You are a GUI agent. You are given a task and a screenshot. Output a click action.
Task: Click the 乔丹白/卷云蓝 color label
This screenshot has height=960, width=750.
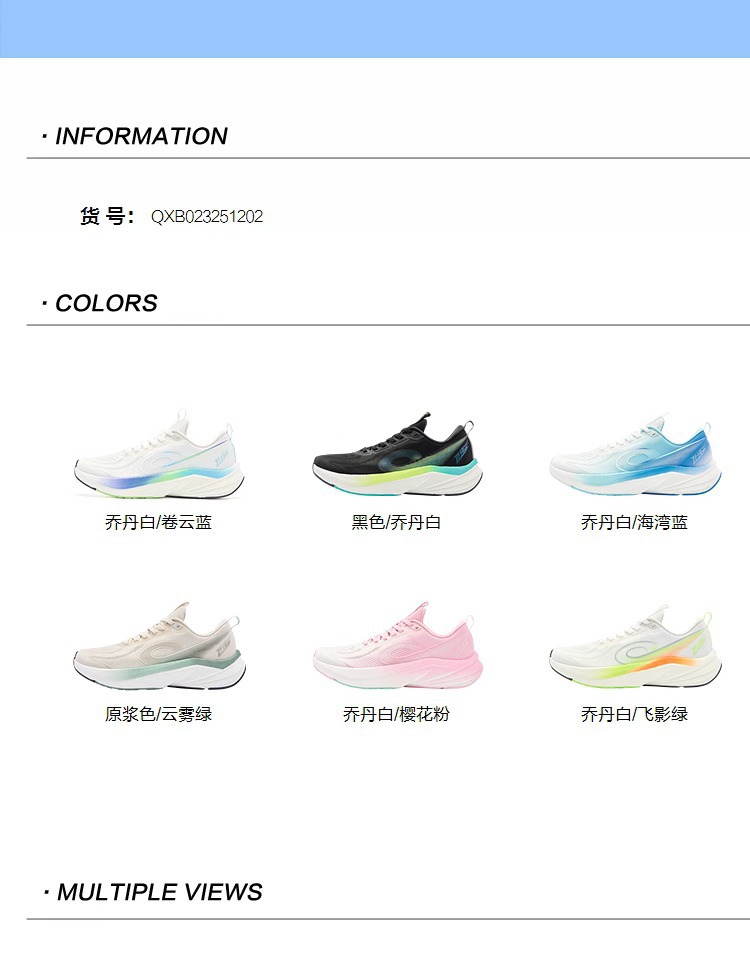(x=159, y=522)
